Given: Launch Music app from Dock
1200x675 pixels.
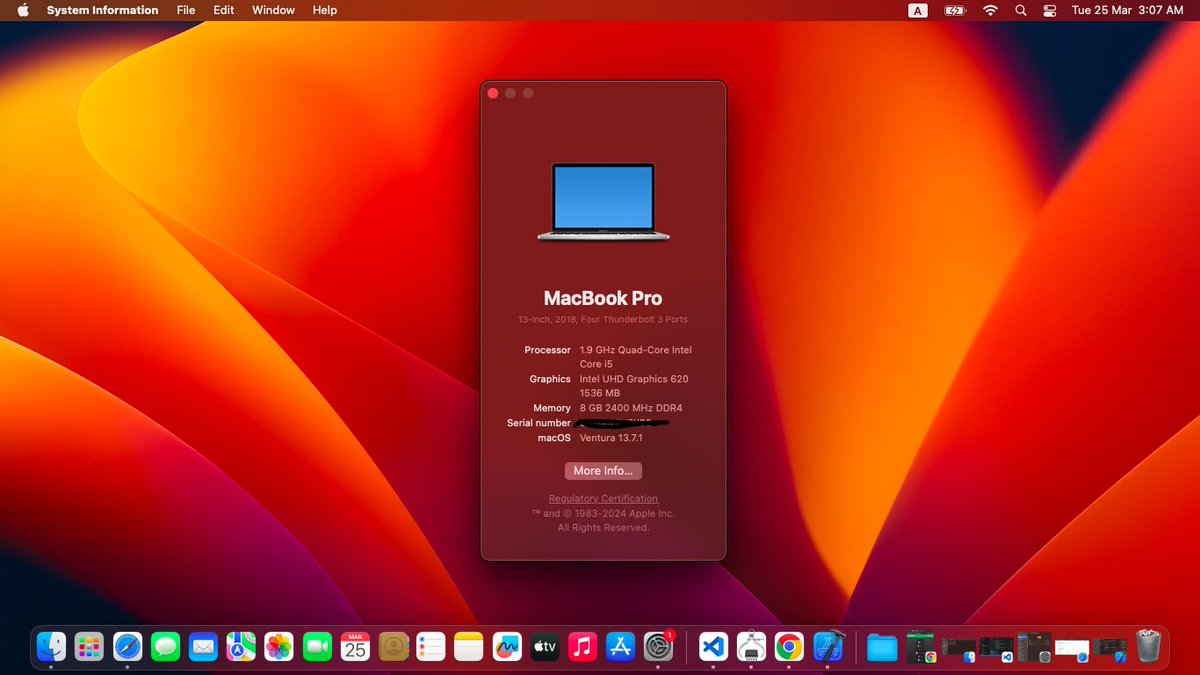Looking at the screenshot, I should tap(582, 647).
